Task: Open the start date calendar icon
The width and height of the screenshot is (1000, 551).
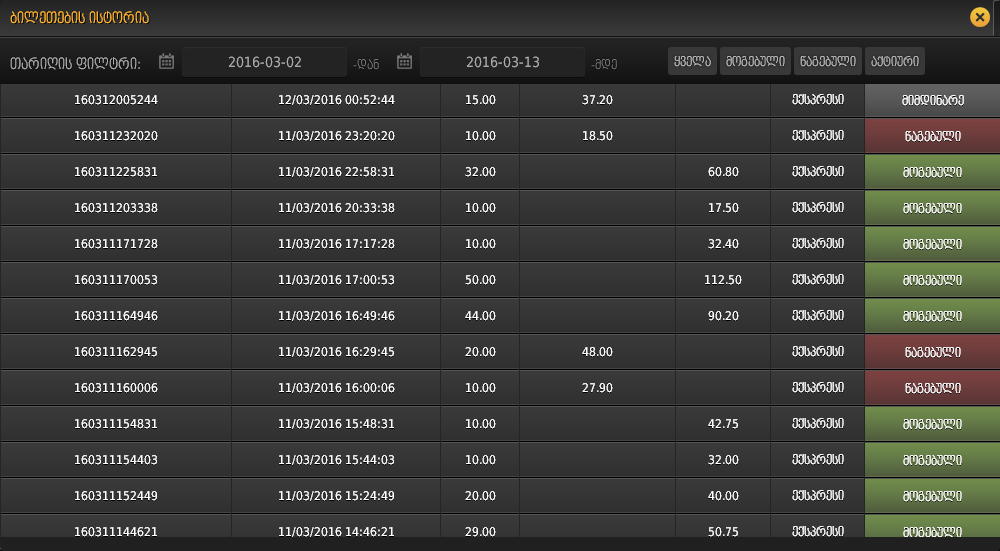Action: click(166, 61)
